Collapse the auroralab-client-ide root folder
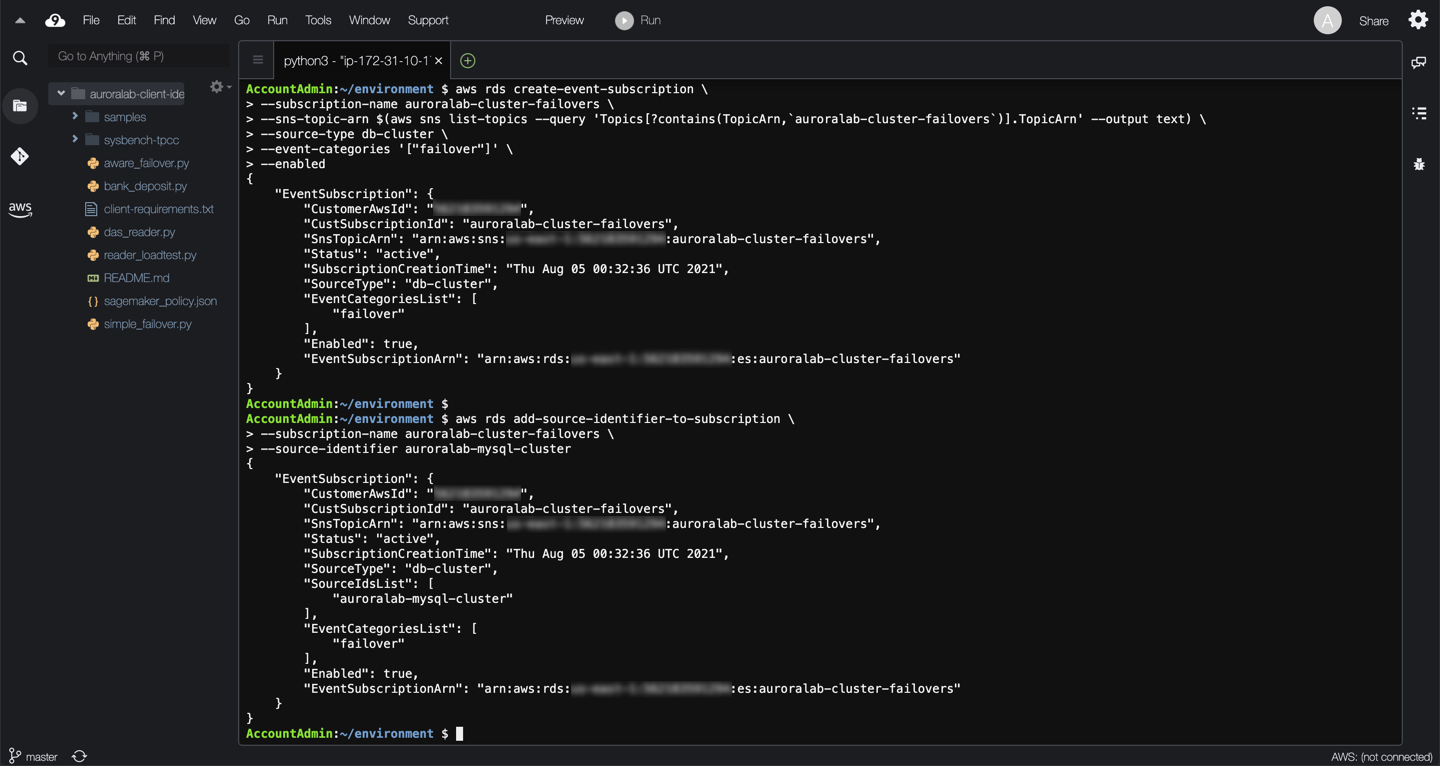 pyautogui.click(x=61, y=94)
